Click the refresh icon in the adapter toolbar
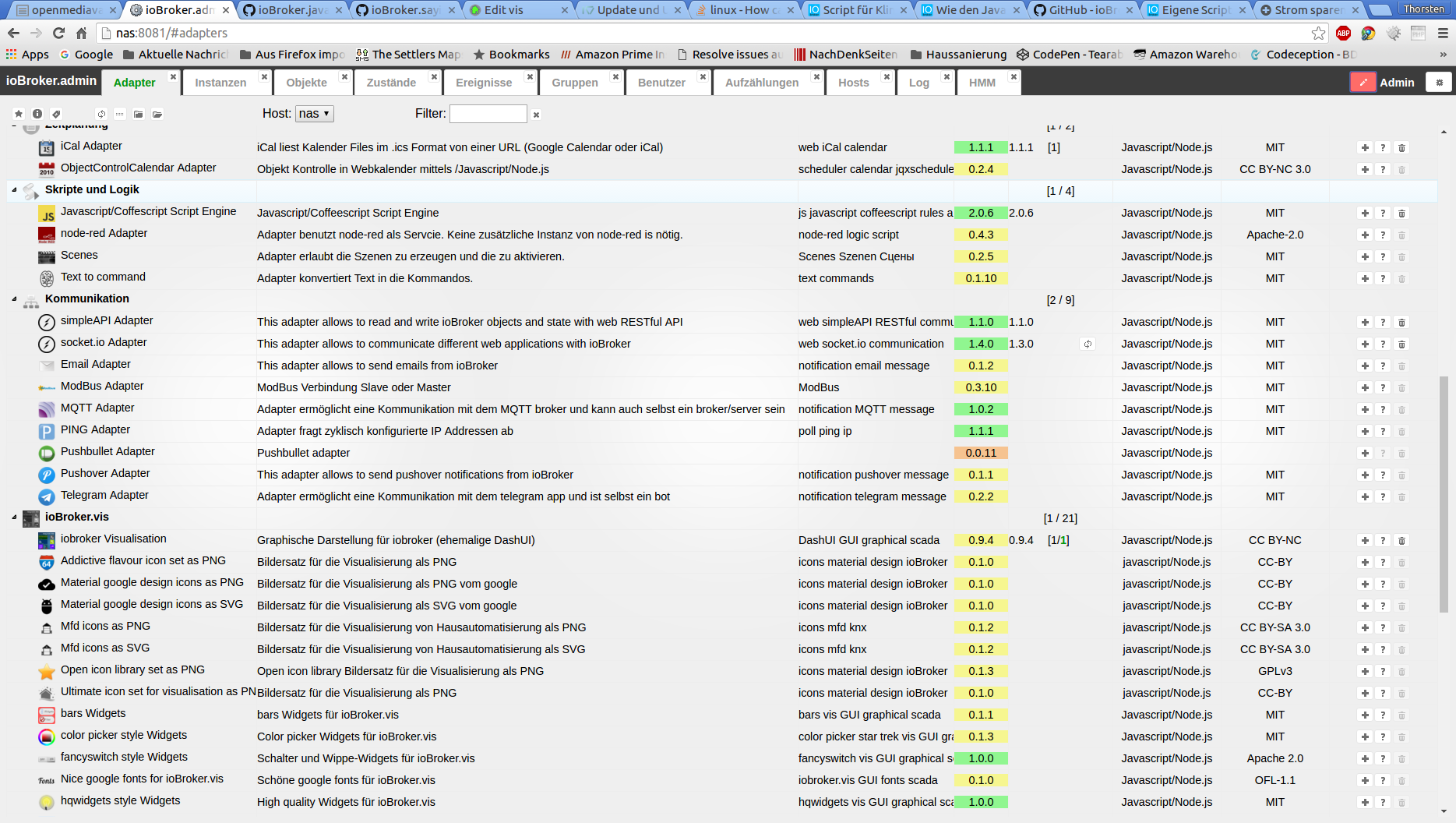 click(101, 114)
